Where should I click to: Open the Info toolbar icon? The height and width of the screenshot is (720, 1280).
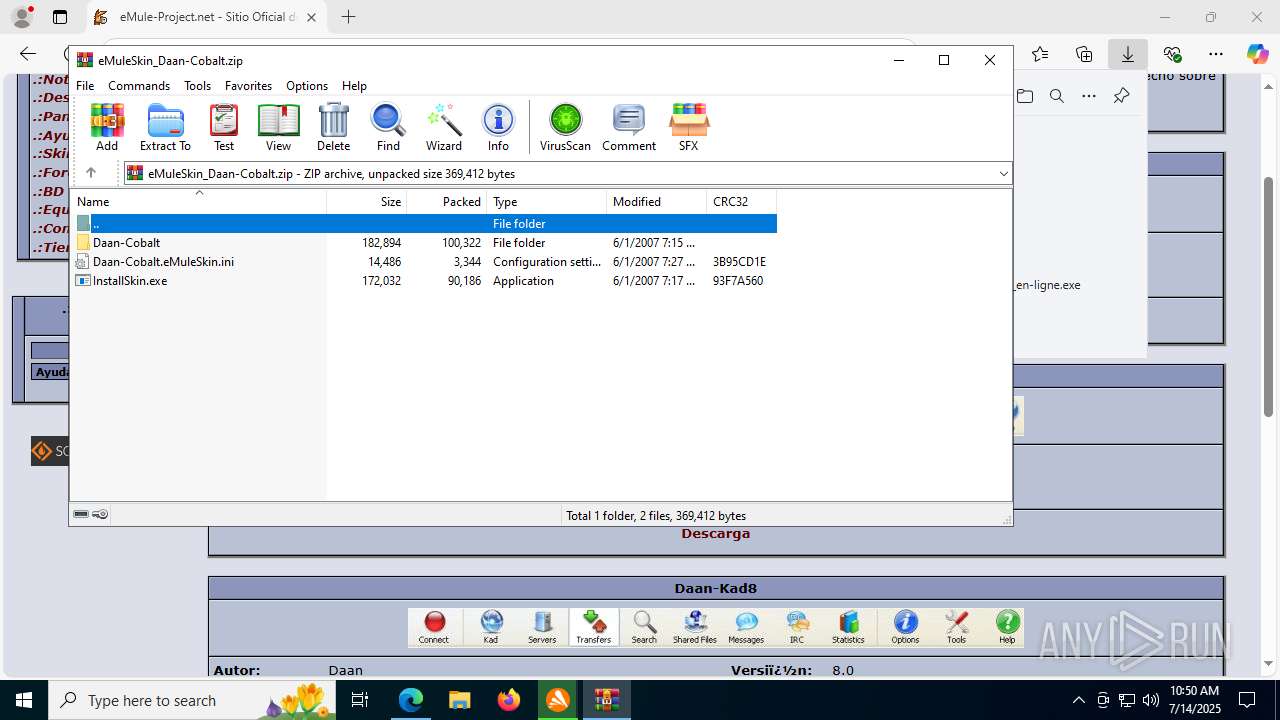pyautogui.click(x=498, y=127)
